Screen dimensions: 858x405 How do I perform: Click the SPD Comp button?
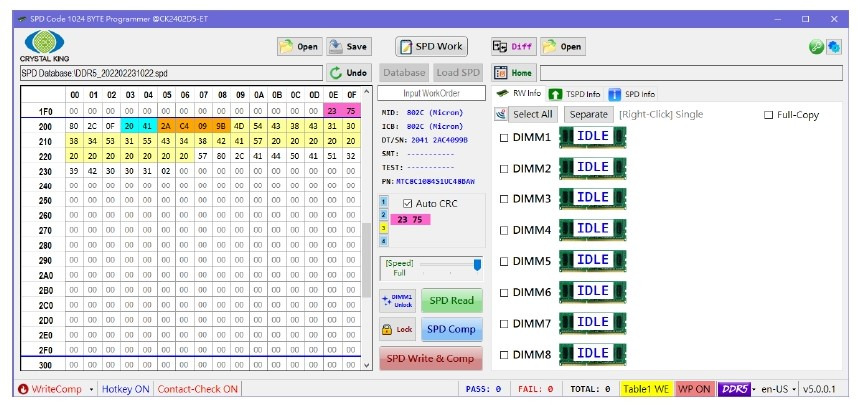(451, 329)
